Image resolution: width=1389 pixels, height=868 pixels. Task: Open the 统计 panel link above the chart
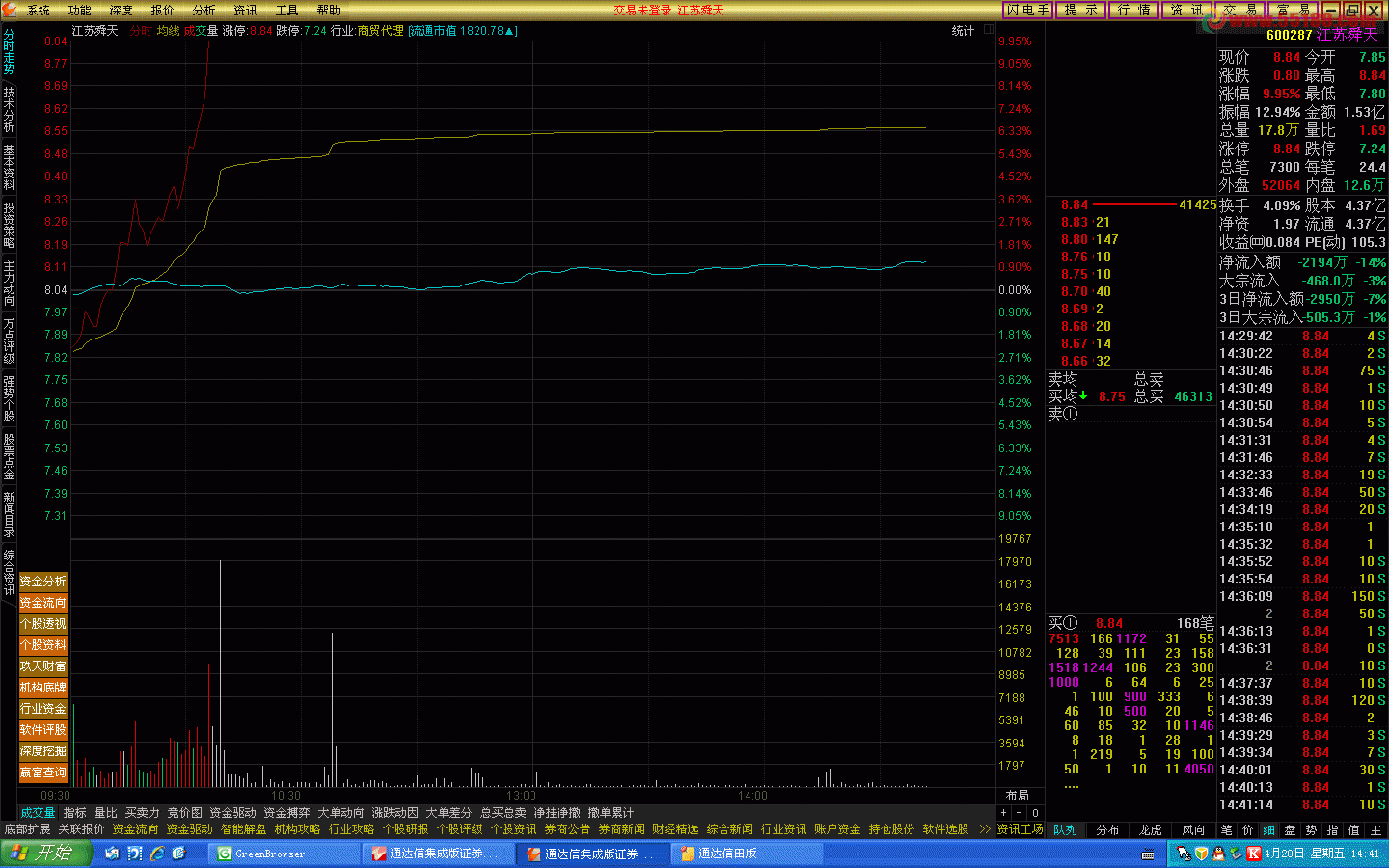point(963,31)
